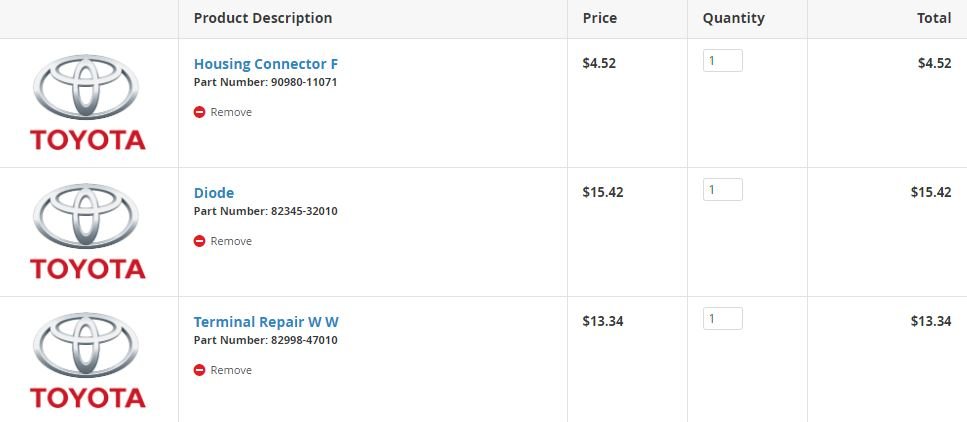Click the Quantity column header
Image resolution: width=967 pixels, height=422 pixels.
[x=733, y=19]
